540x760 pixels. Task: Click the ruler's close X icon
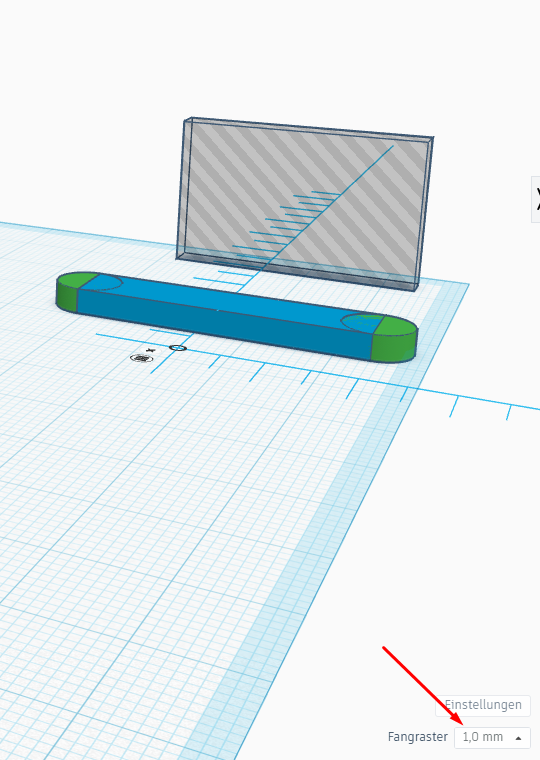point(150,350)
